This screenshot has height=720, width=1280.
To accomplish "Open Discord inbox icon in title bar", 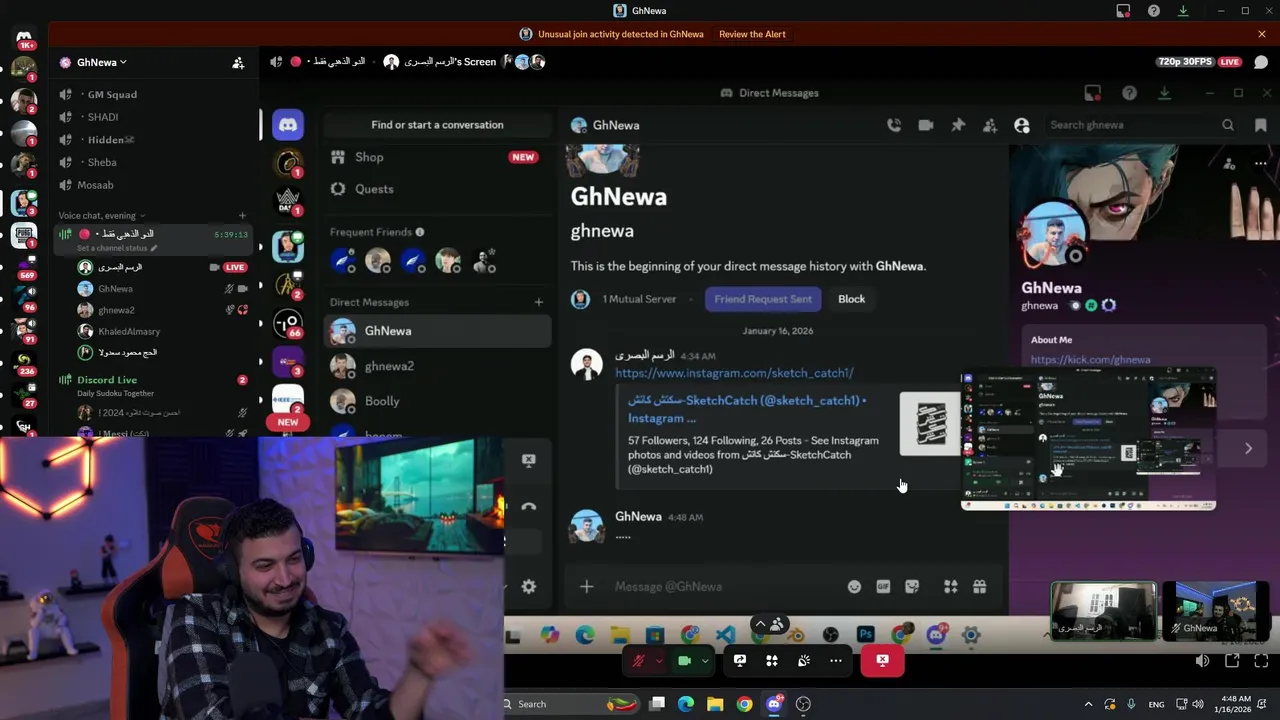I will [1123, 11].
